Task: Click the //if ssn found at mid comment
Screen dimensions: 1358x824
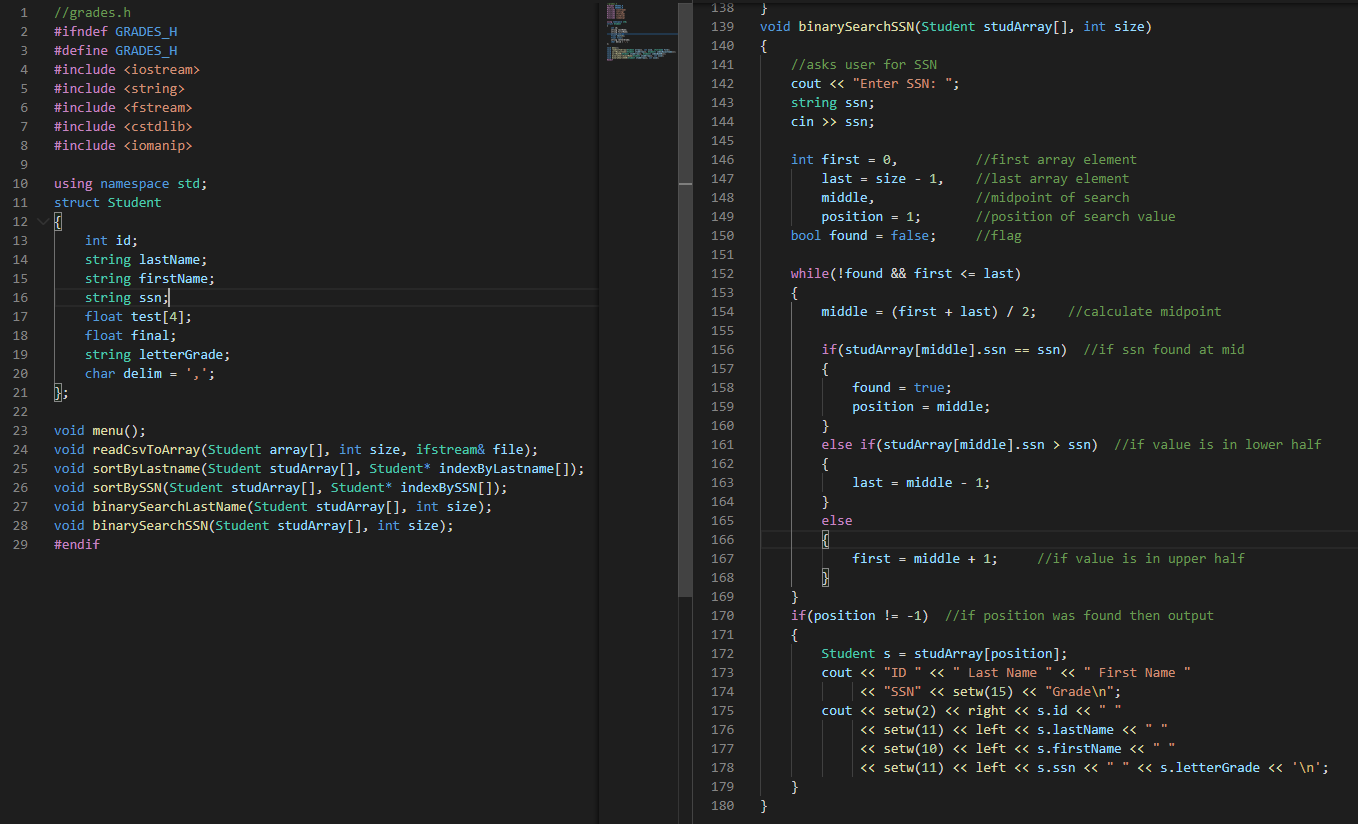Action: tap(1164, 349)
